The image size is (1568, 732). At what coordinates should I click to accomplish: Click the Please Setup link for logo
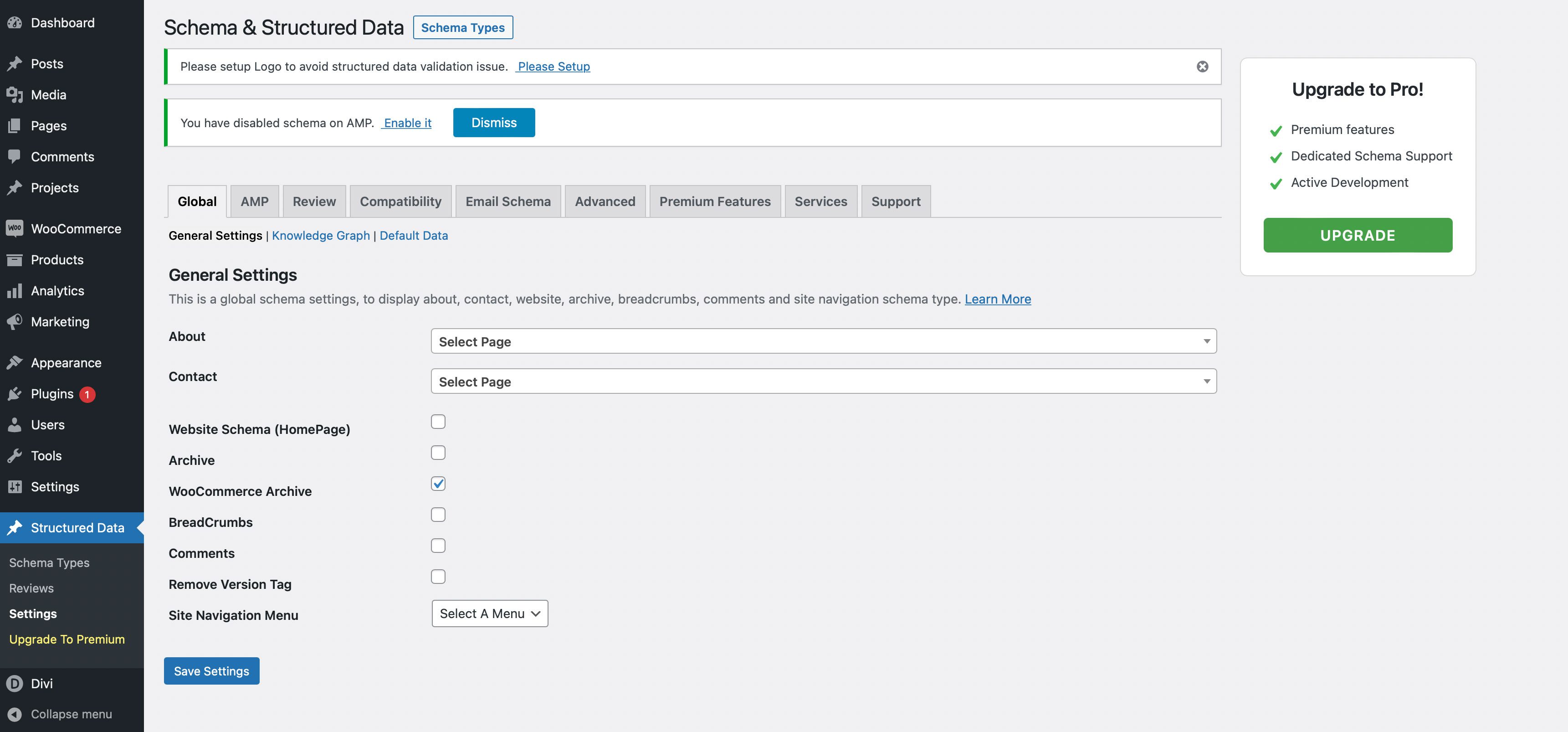[553, 65]
